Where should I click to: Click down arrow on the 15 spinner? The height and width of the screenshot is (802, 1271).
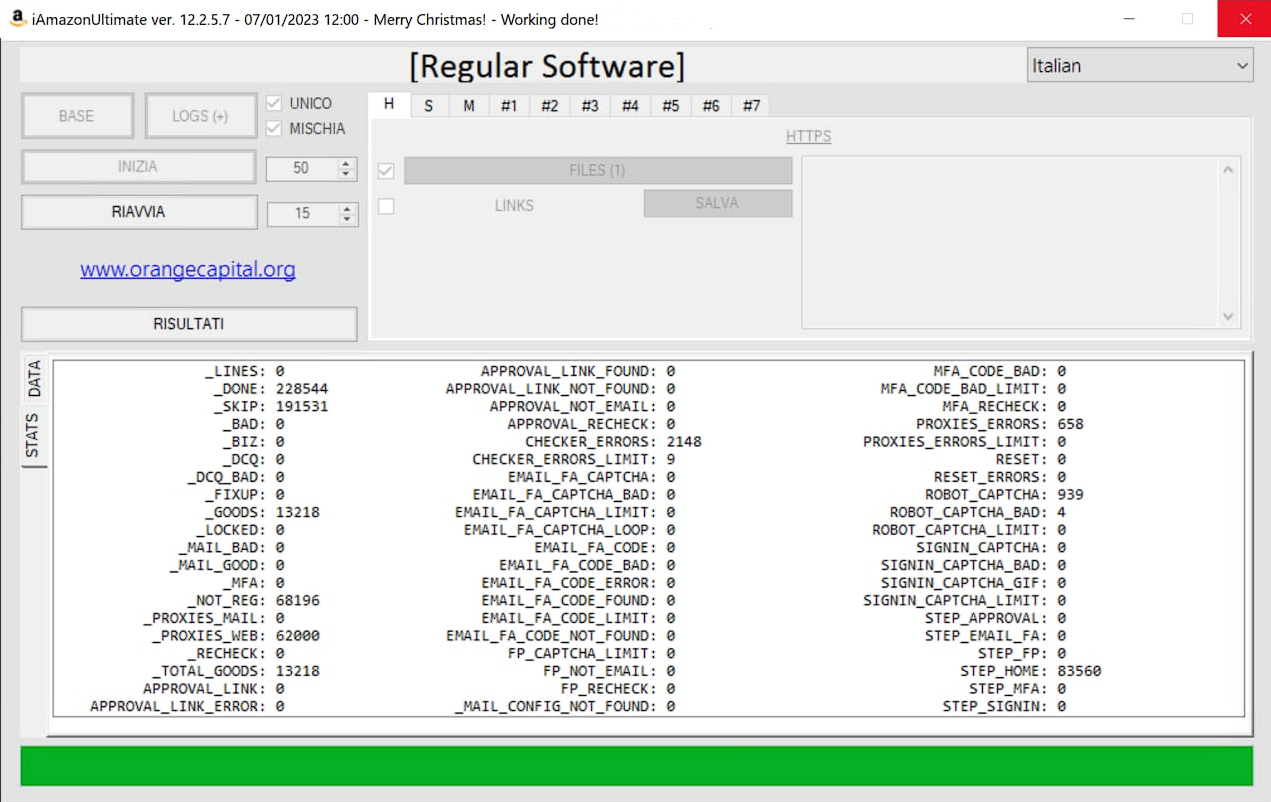[347, 218]
